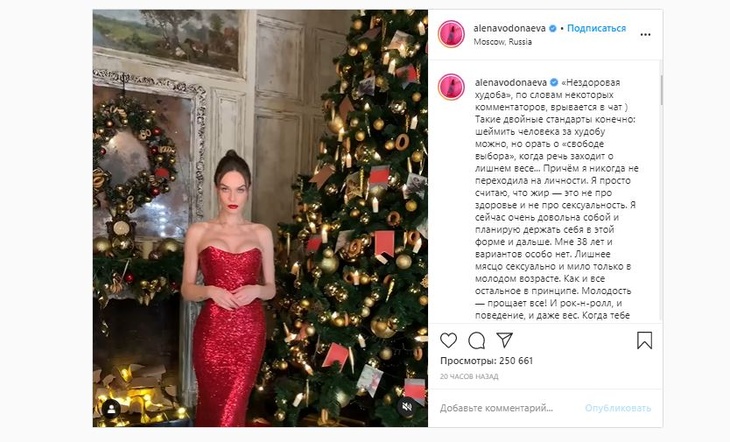This screenshot has height=442, width=730.
Task: Like the post with the heart icon
Action: pos(448,341)
